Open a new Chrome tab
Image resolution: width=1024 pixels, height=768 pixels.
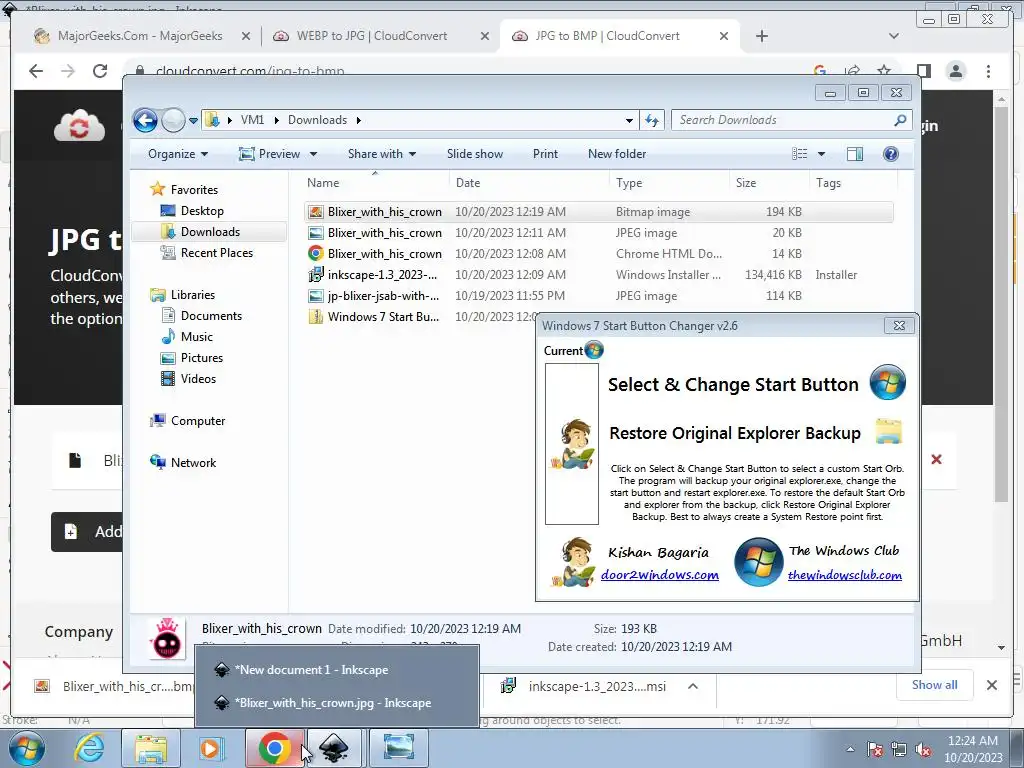(x=761, y=36)
